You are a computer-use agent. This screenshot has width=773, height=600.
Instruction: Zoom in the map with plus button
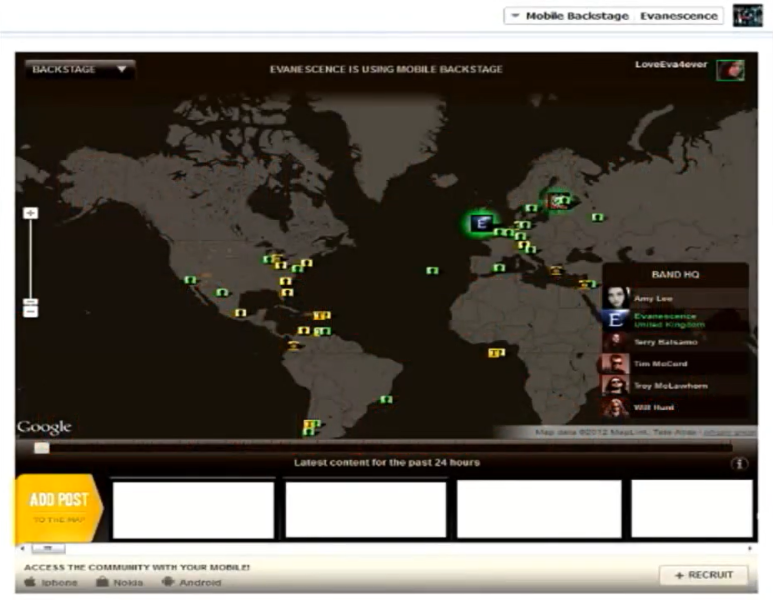pos(31,213)
